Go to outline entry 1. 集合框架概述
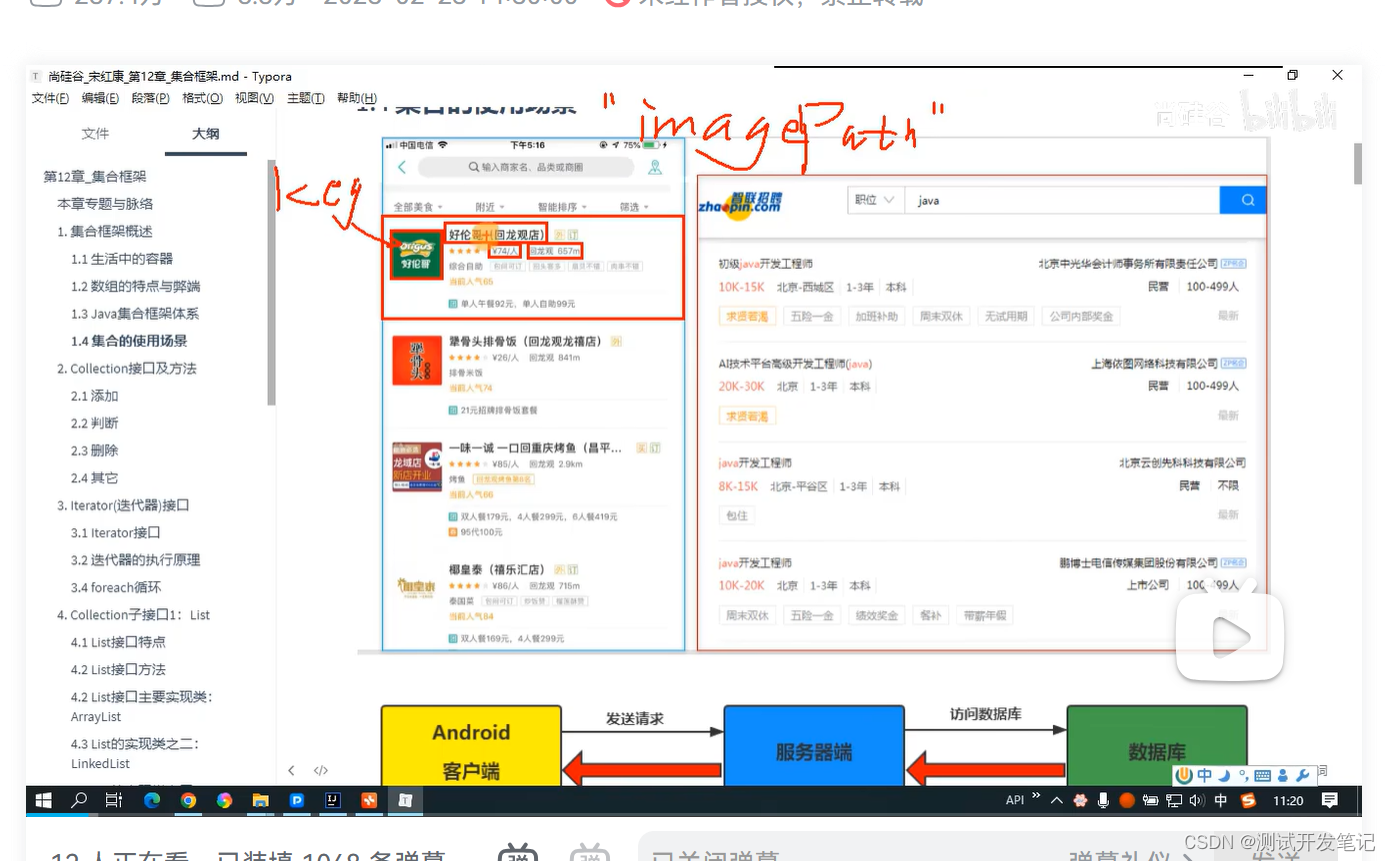 click(x=104, y=231)
